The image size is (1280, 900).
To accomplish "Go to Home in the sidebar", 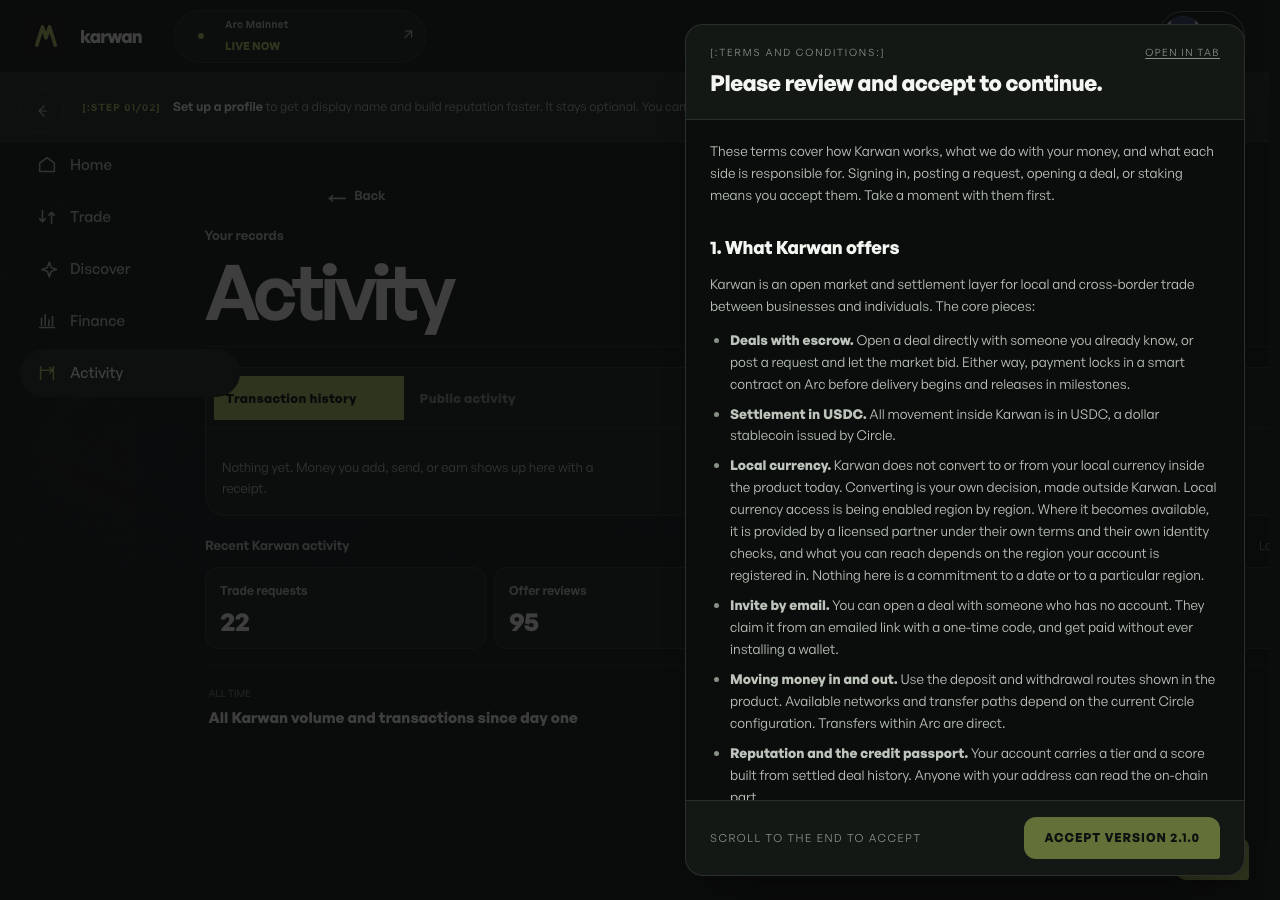I will (x=90, y=165).
